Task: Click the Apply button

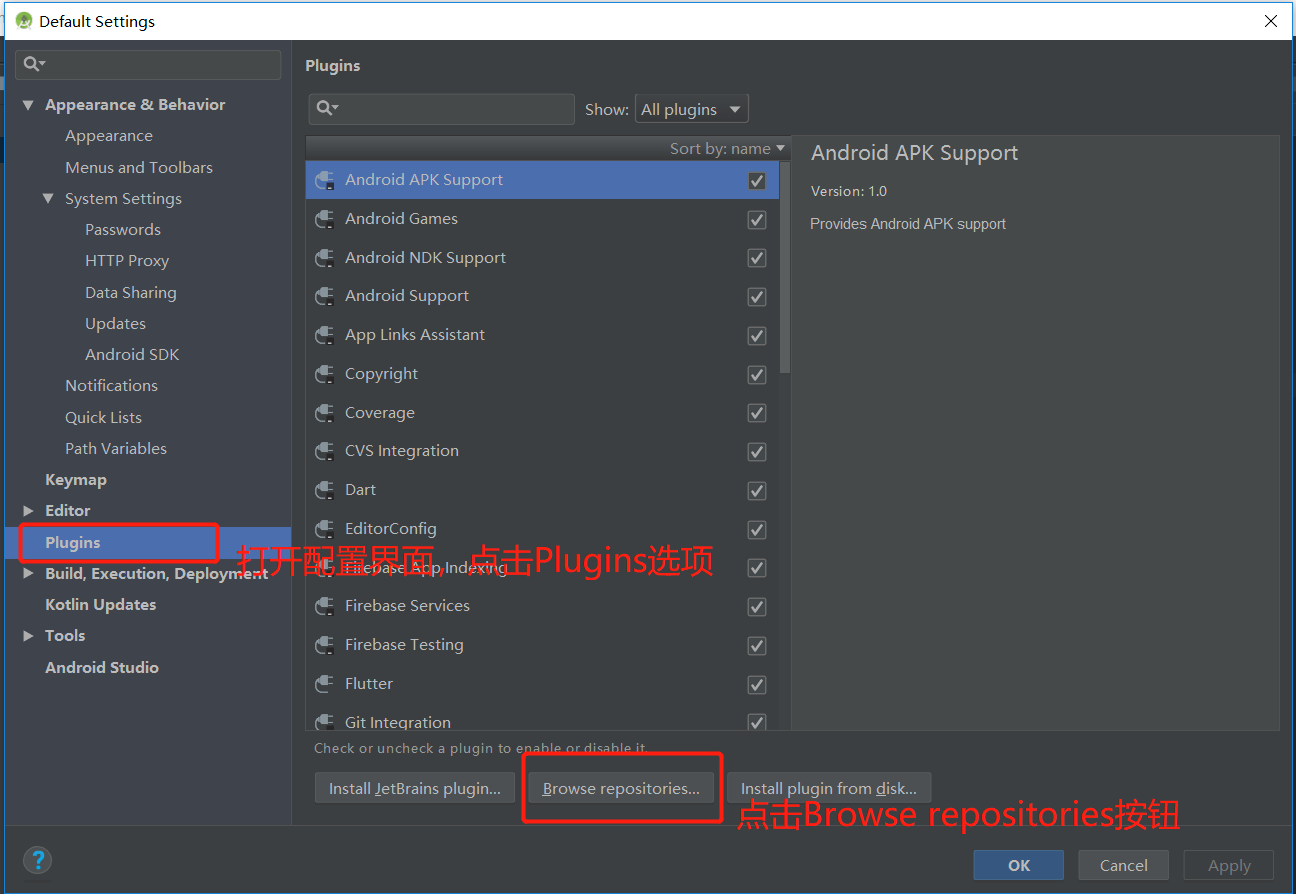Action: click(x=1229, y=865)
